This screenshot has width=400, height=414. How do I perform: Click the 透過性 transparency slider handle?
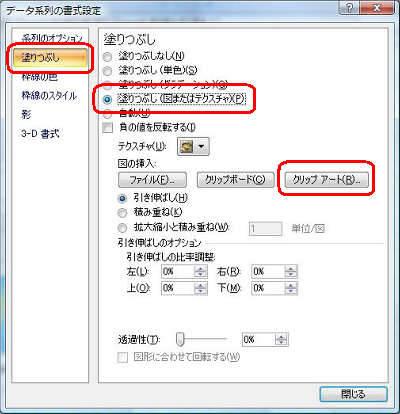[180, 339]
